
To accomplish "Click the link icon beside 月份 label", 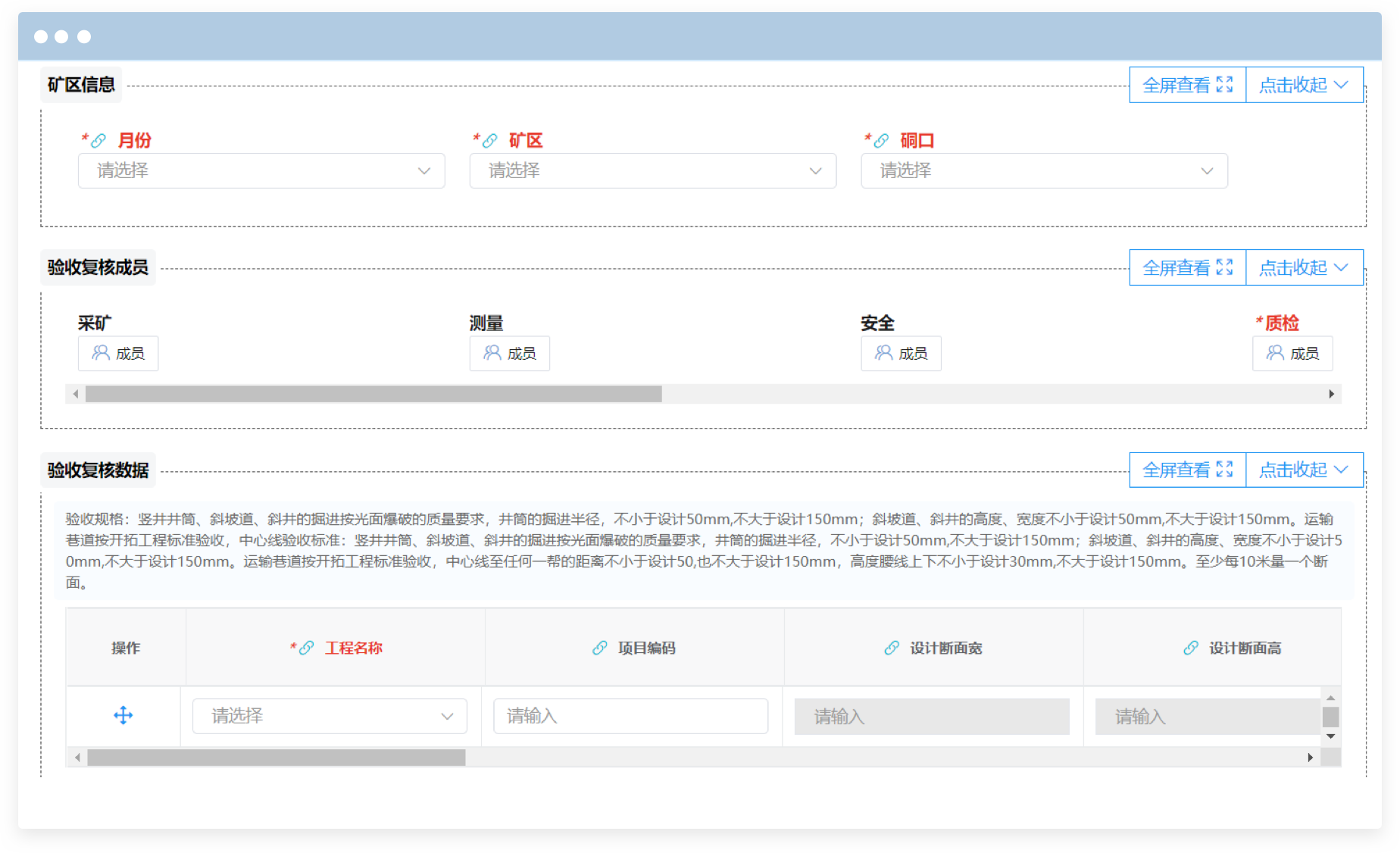I will (98, 141).
